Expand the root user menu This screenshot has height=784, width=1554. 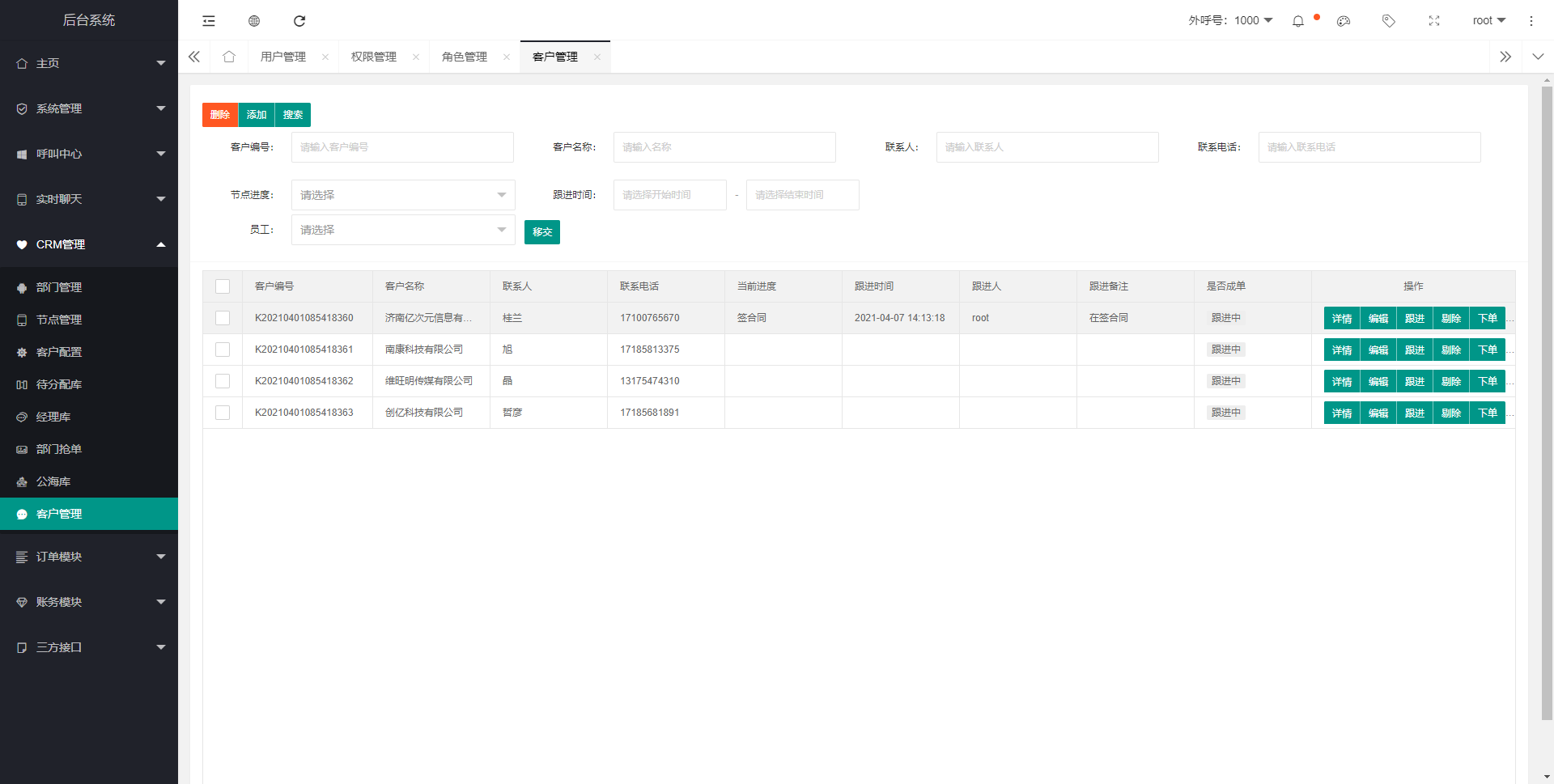[x=1488, y=21]
